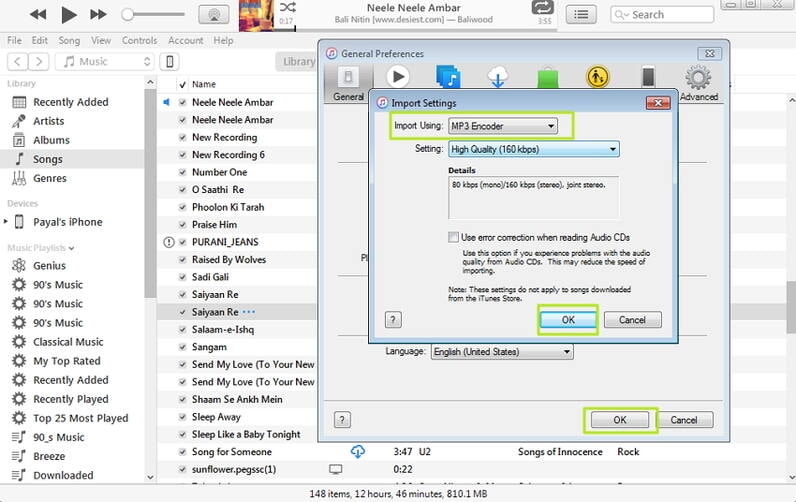Open Song menu

tap(69, 40)
